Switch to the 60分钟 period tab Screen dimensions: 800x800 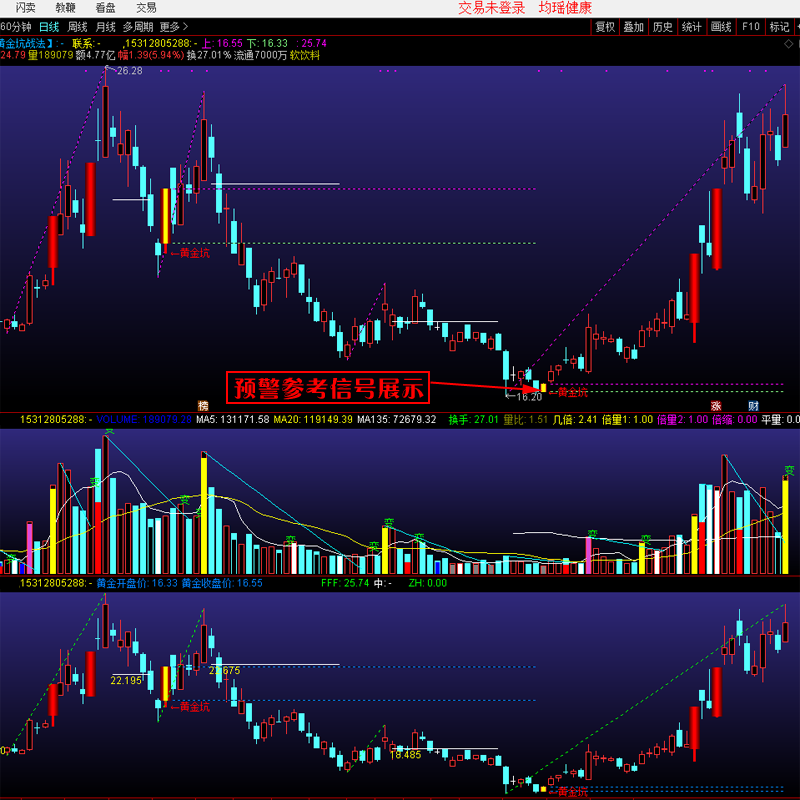(x=15, y=27)
